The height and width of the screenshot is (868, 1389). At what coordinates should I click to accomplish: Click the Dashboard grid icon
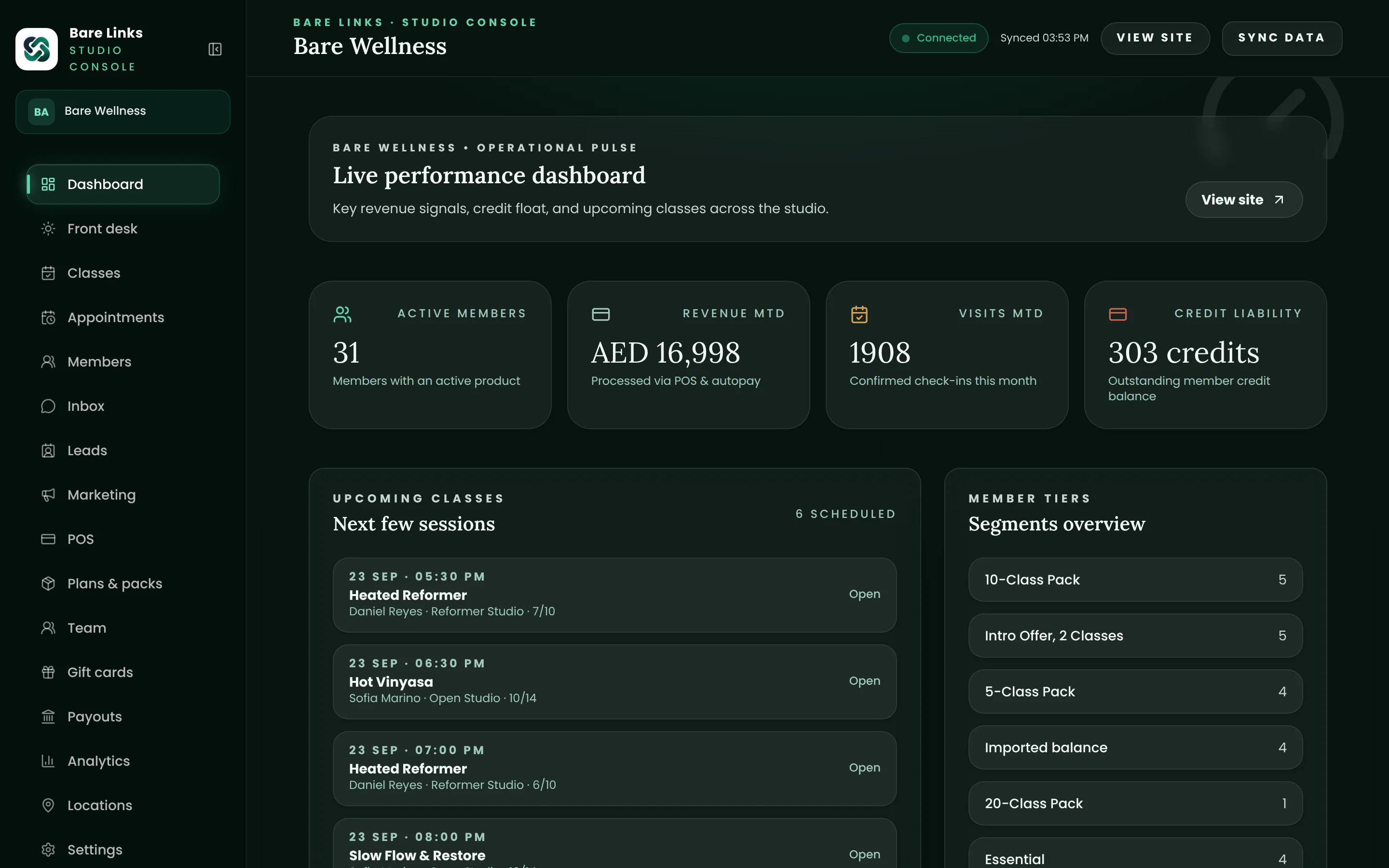(x=48, y=184)
